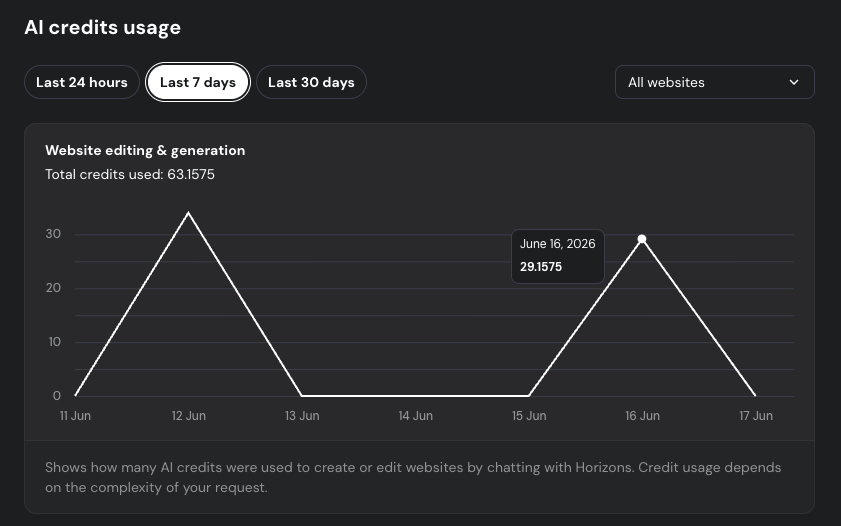This screenshot has height=526, width=841.
Task: Click the 11 Jun axis label
Action: [x=75, y=416]
